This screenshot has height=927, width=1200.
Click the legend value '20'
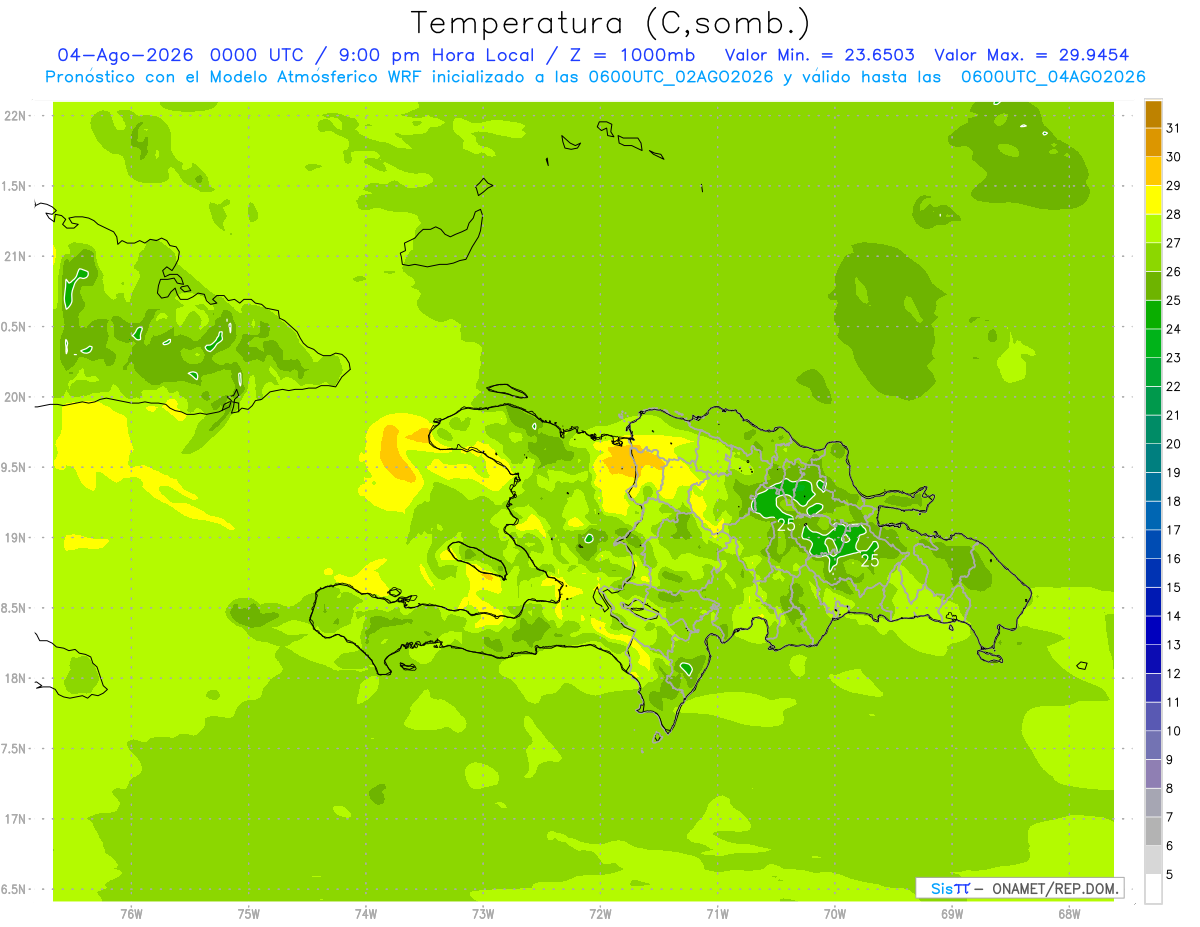pos(1174,444)
